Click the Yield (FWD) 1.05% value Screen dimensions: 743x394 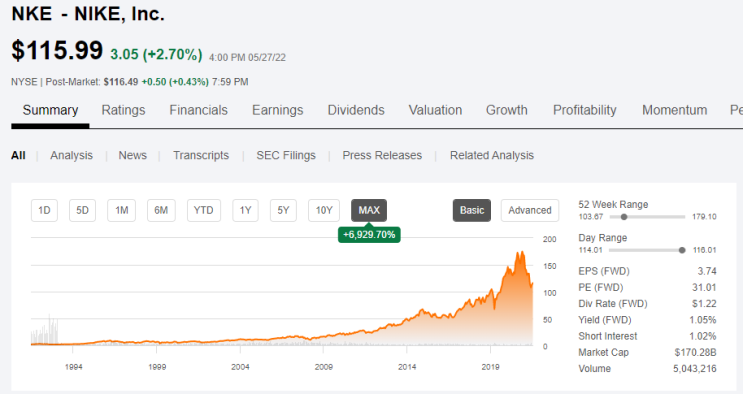pyautogui.click(x=703, y=320)
